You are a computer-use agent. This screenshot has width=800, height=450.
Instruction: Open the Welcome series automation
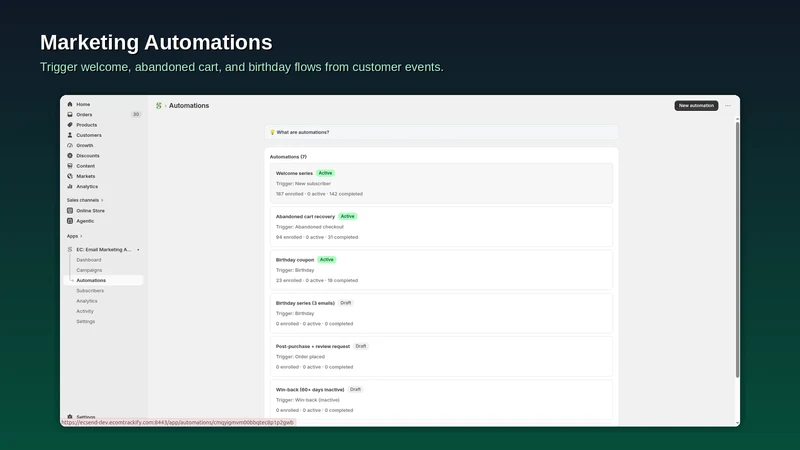click(441, 183)
